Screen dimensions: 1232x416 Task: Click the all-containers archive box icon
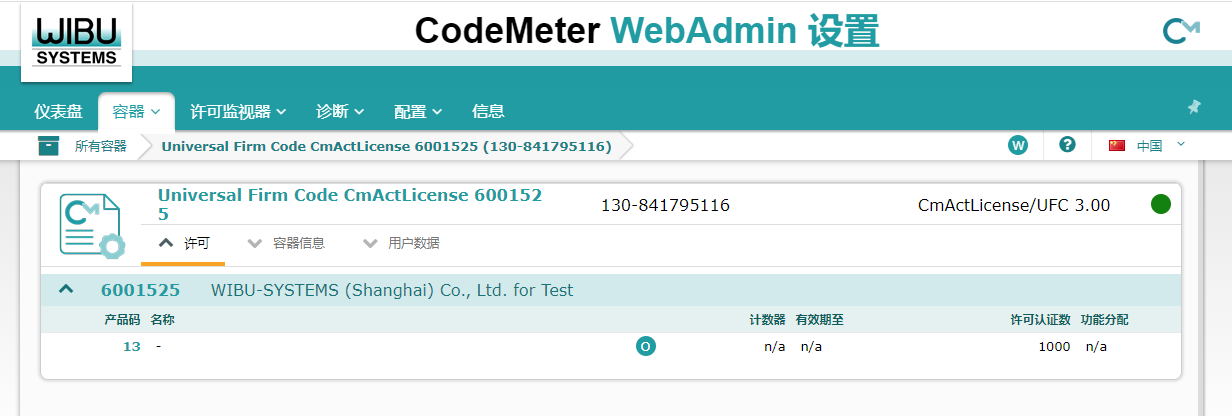tap(49, 146)
